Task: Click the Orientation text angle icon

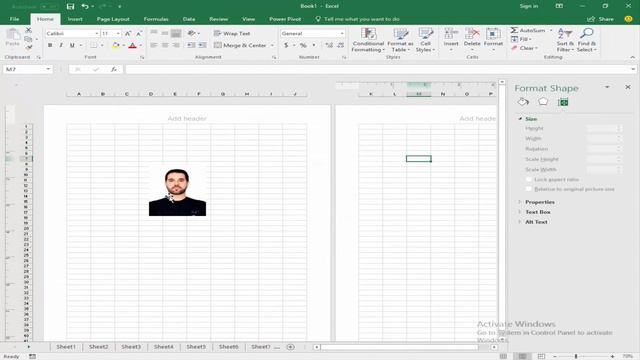Action: coord(191,33)
